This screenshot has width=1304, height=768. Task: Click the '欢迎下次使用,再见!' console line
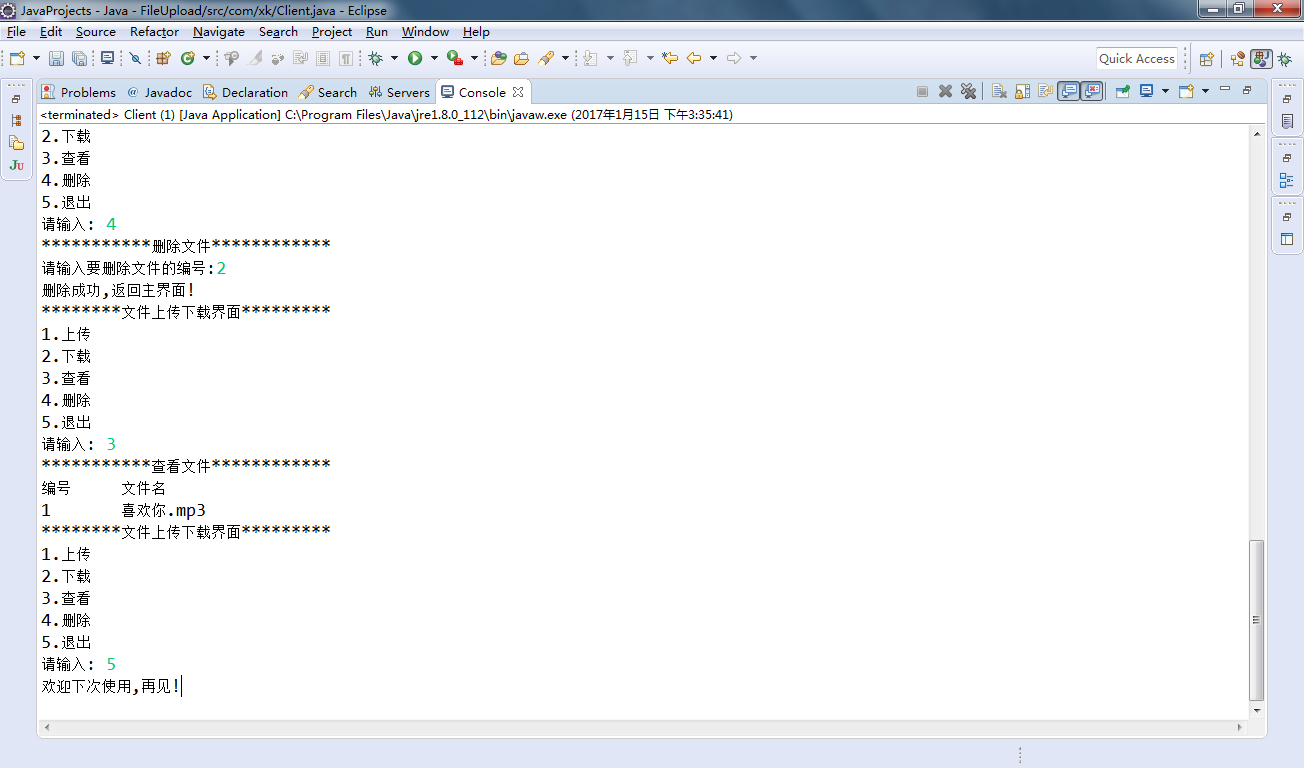pos(111,686)
